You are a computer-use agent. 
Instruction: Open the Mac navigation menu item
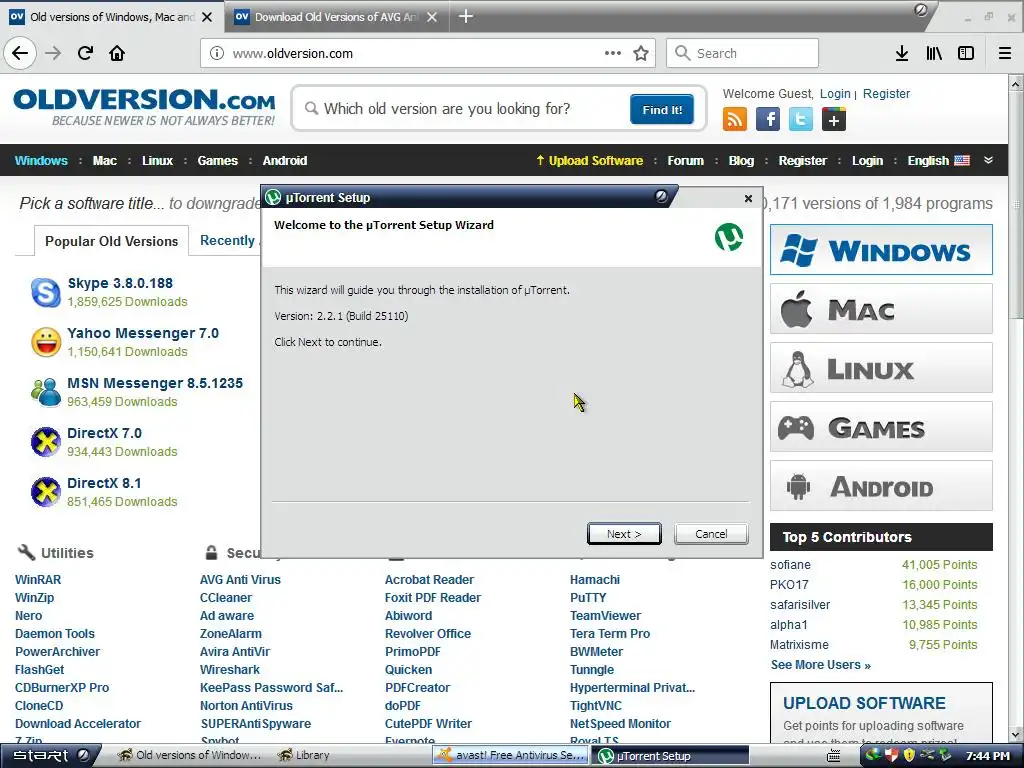[x=104, y=161]
